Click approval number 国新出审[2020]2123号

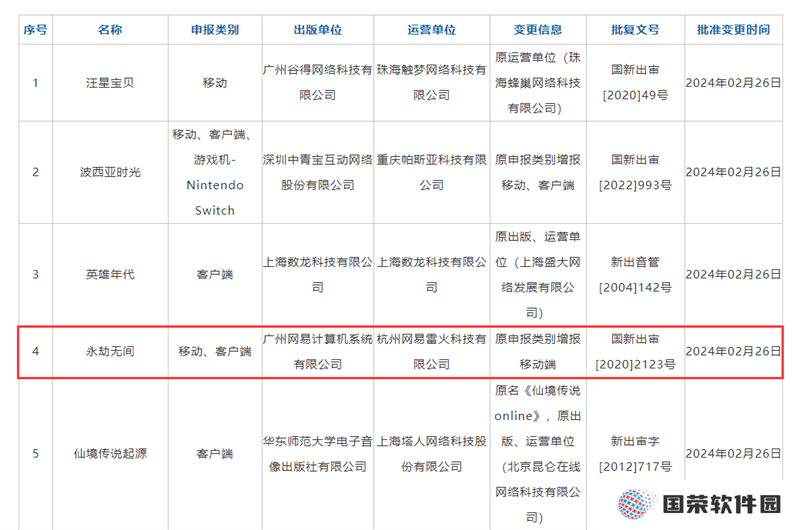coord(635,351)
